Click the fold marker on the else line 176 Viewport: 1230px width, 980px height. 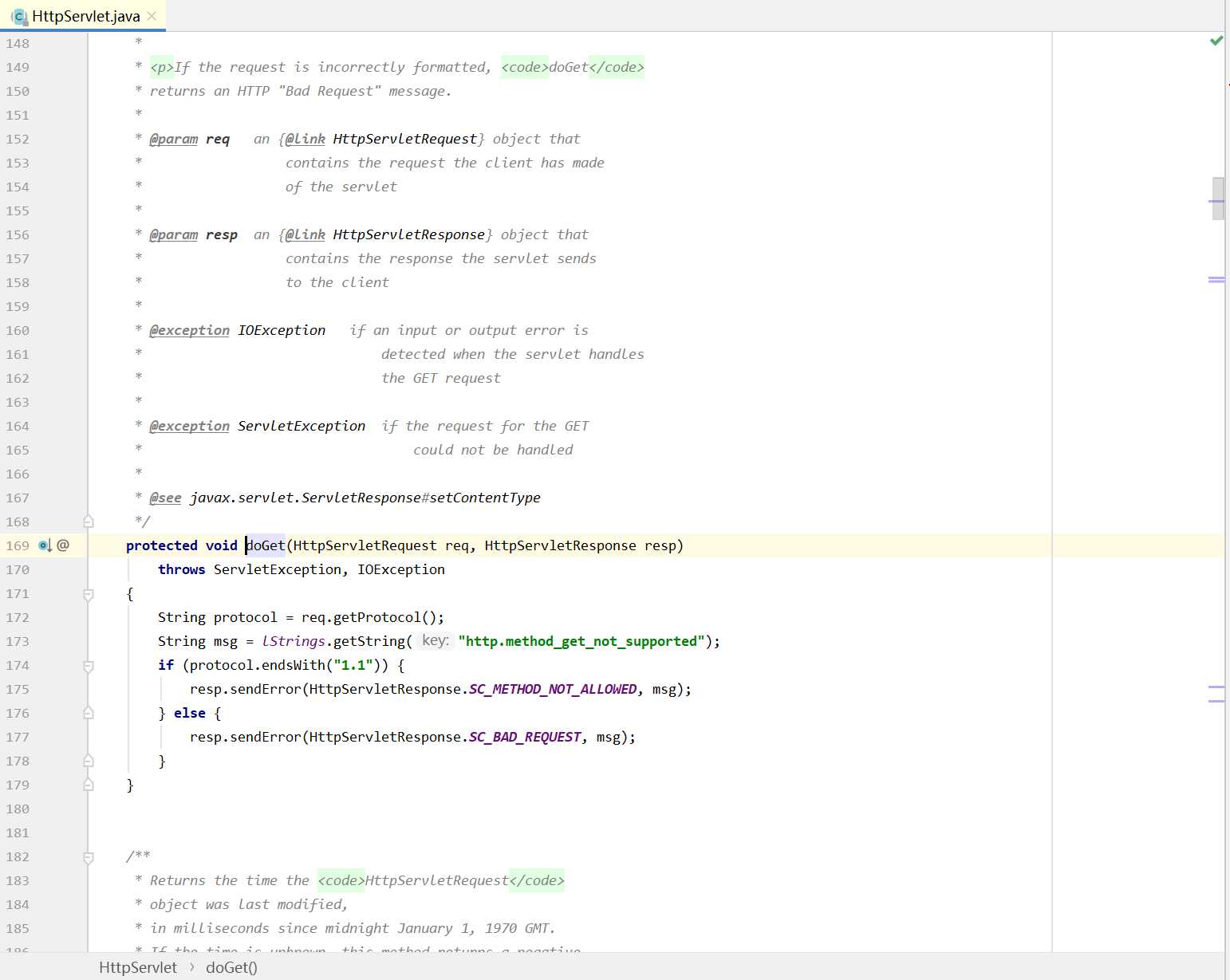click(x=89, y=713)
